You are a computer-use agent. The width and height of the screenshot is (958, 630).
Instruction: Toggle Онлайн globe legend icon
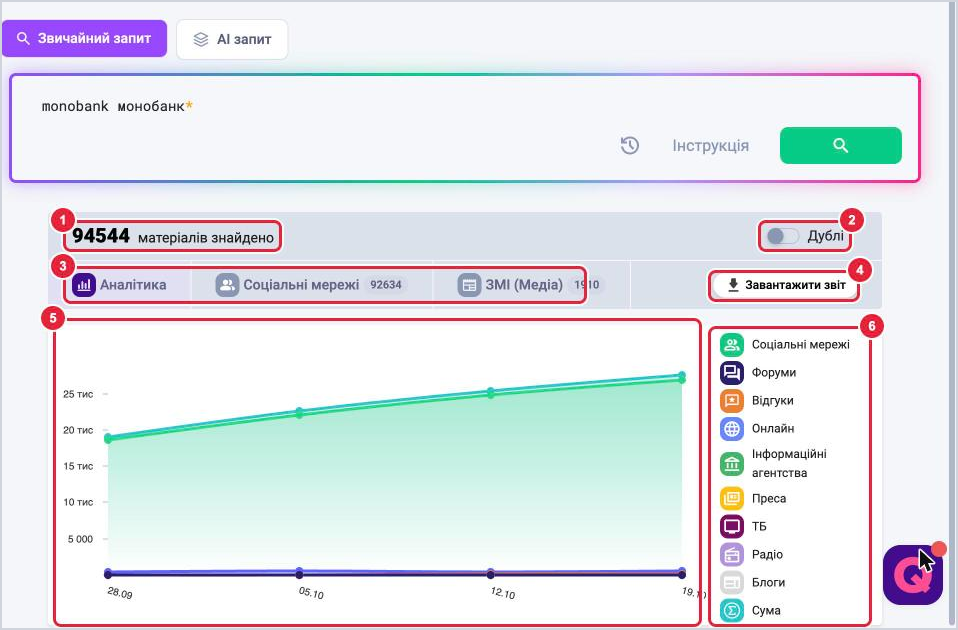731,429
